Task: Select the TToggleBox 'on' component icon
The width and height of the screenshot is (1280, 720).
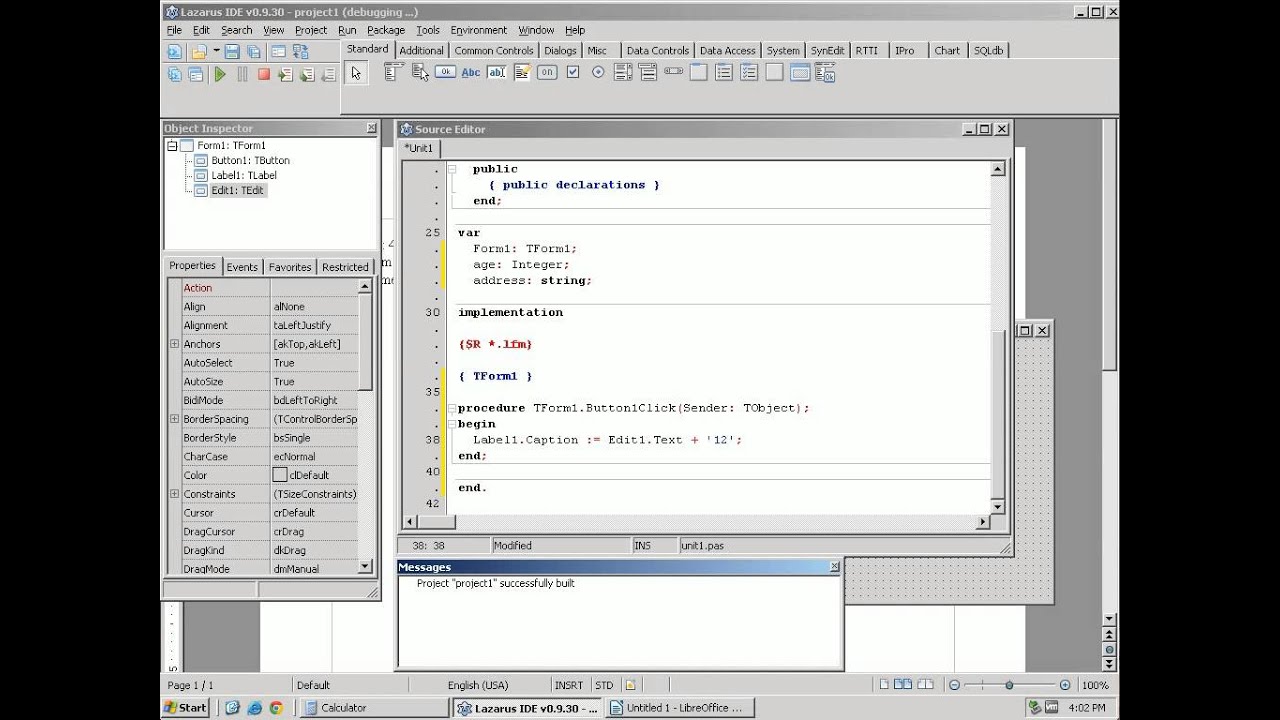Action: pyautogui.click(x=546, y=72)
